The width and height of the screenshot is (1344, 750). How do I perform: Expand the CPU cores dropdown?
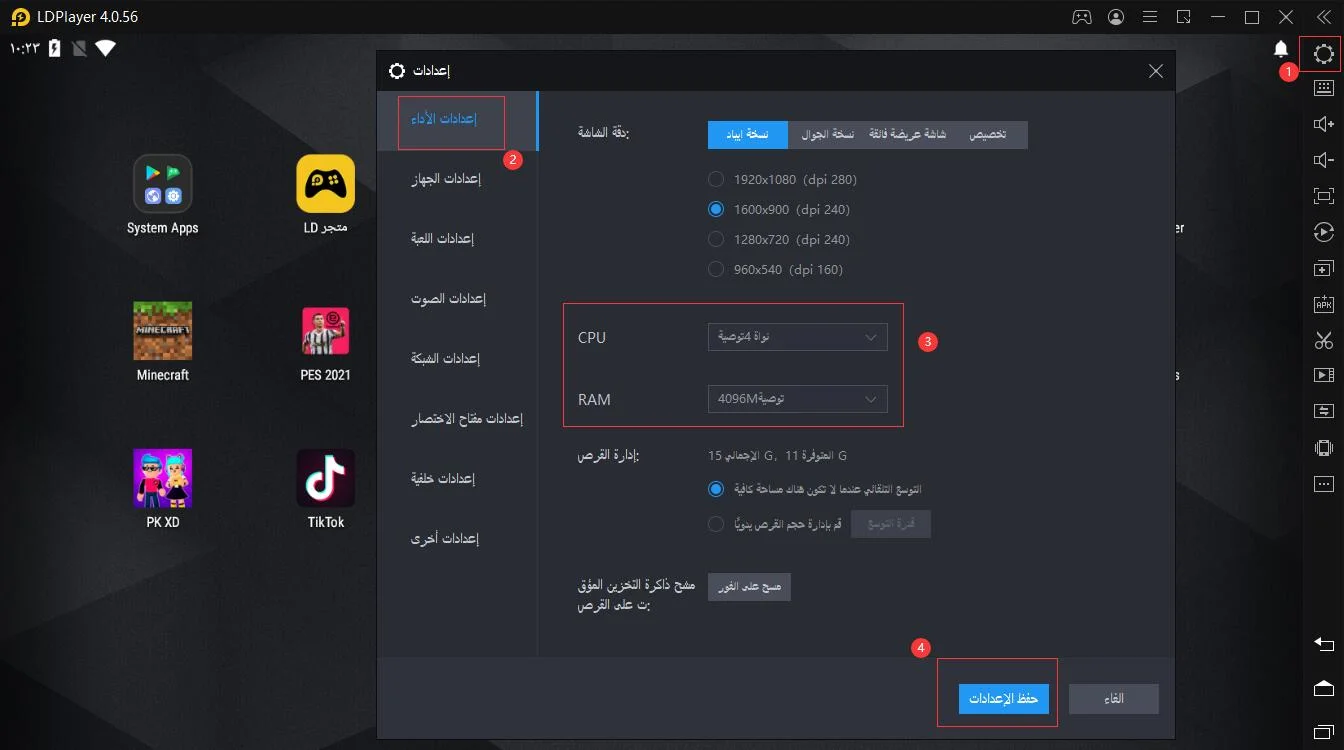[x=797, y=337]
